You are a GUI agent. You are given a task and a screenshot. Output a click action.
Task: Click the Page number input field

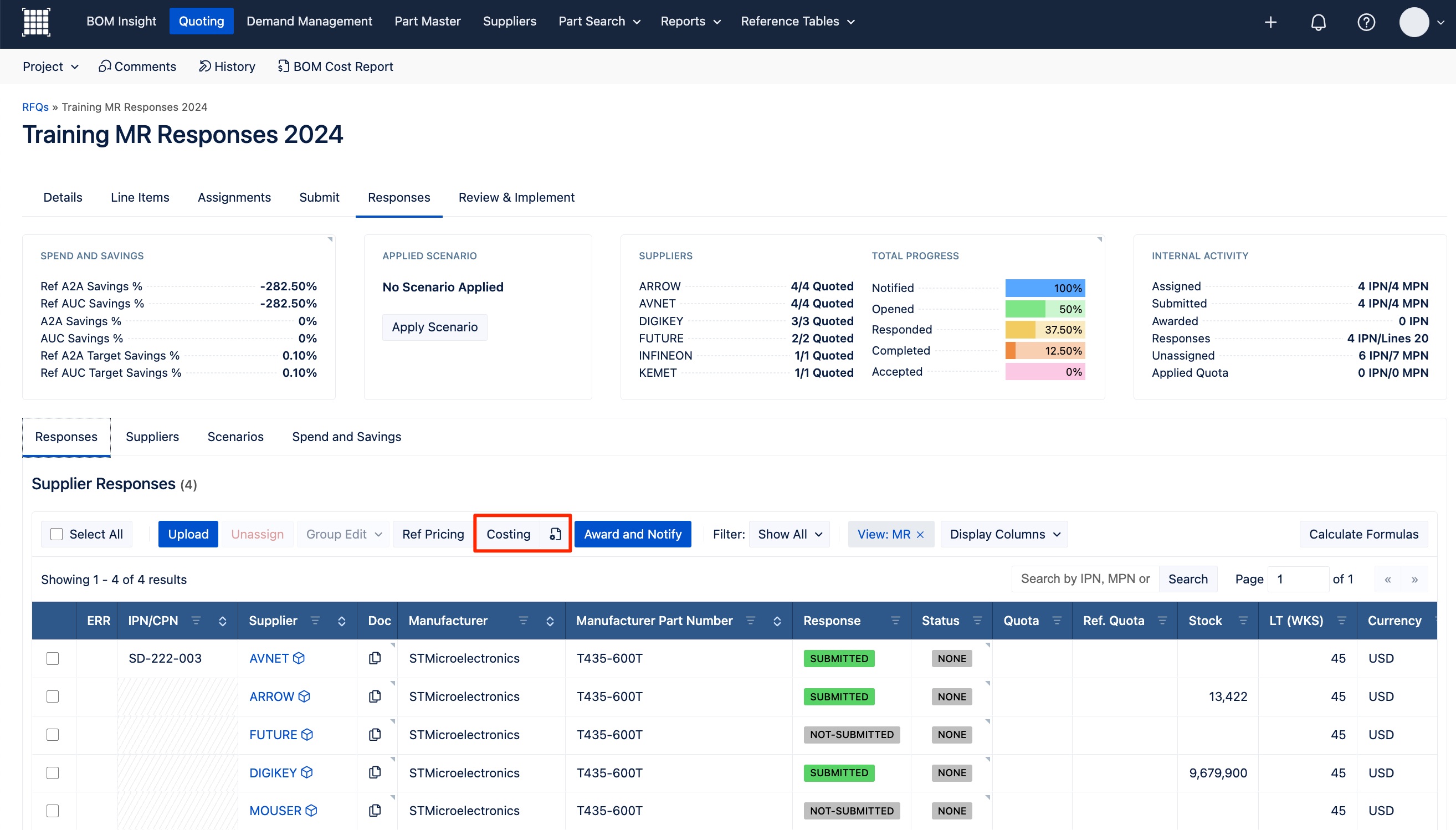pyautogui.click(x=1298, y=579)
